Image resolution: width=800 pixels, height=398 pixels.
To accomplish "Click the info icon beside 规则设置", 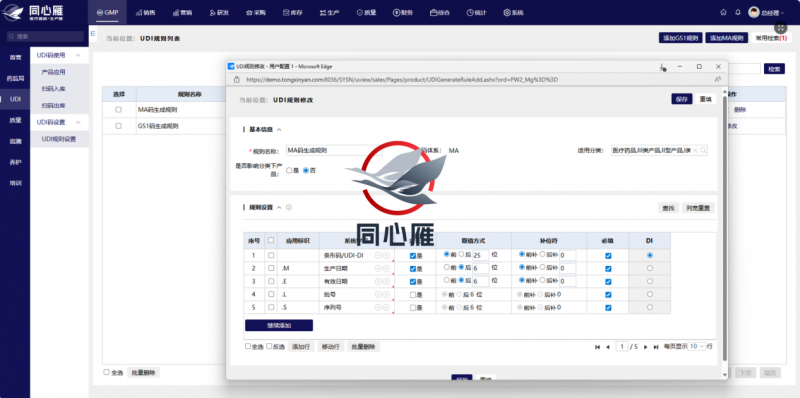I will pos(289,207).
